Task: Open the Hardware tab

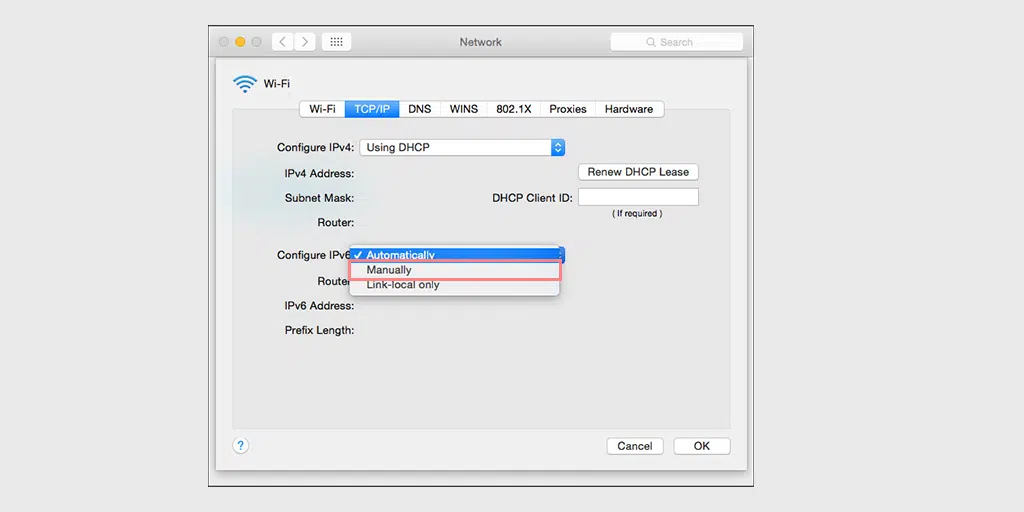Action: (629, 109)
